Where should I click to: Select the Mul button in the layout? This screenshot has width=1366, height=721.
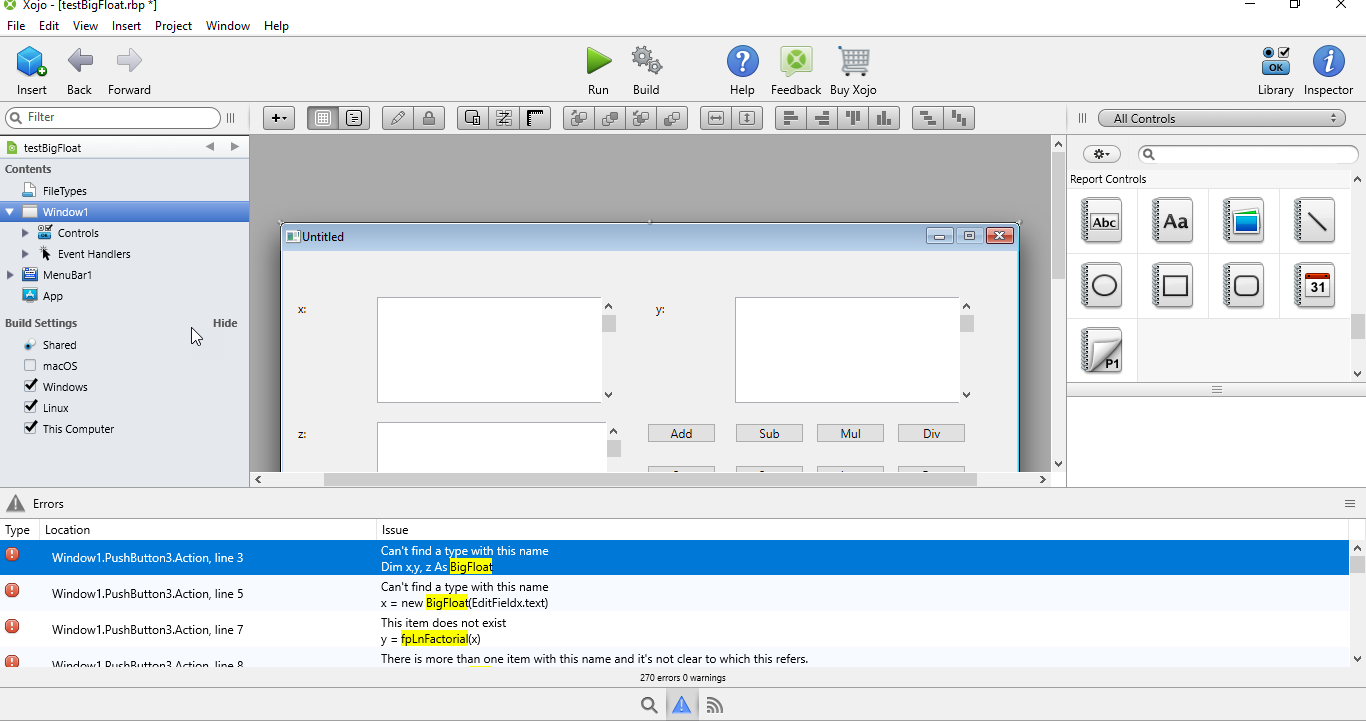[x=850, y=433]
